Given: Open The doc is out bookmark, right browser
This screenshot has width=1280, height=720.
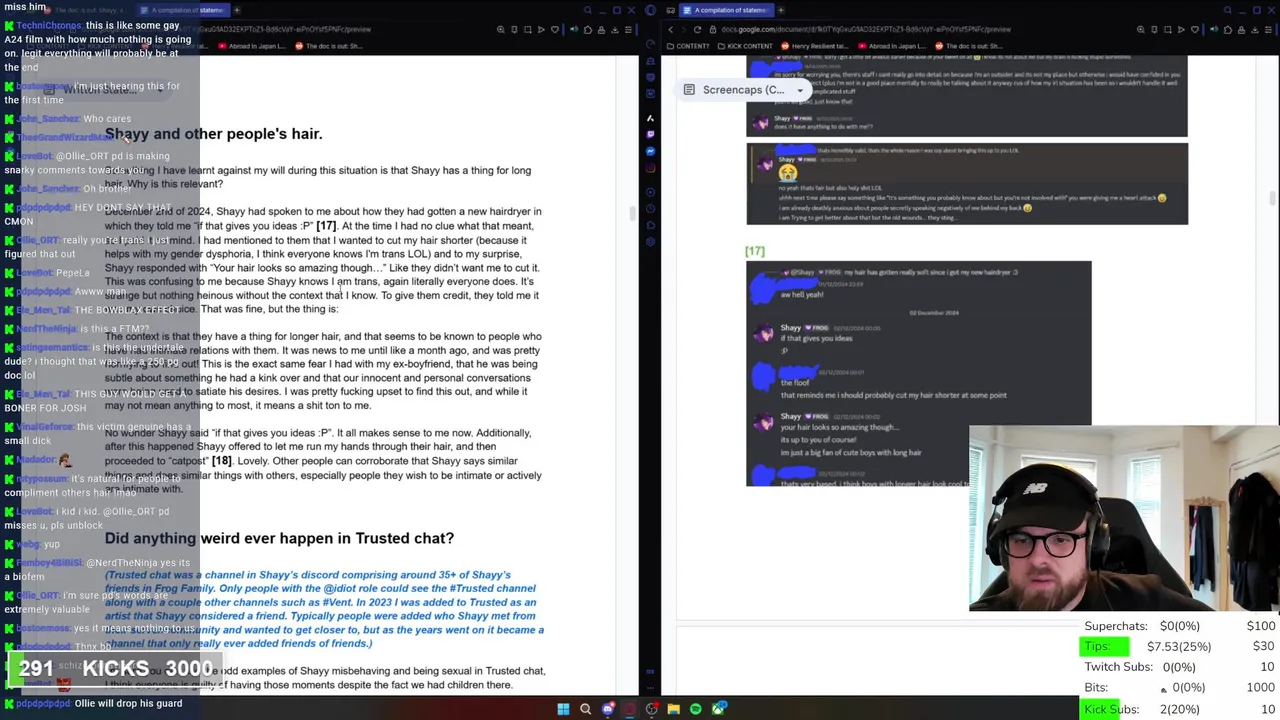Looking at the screenshot, I should click(969, 46).
